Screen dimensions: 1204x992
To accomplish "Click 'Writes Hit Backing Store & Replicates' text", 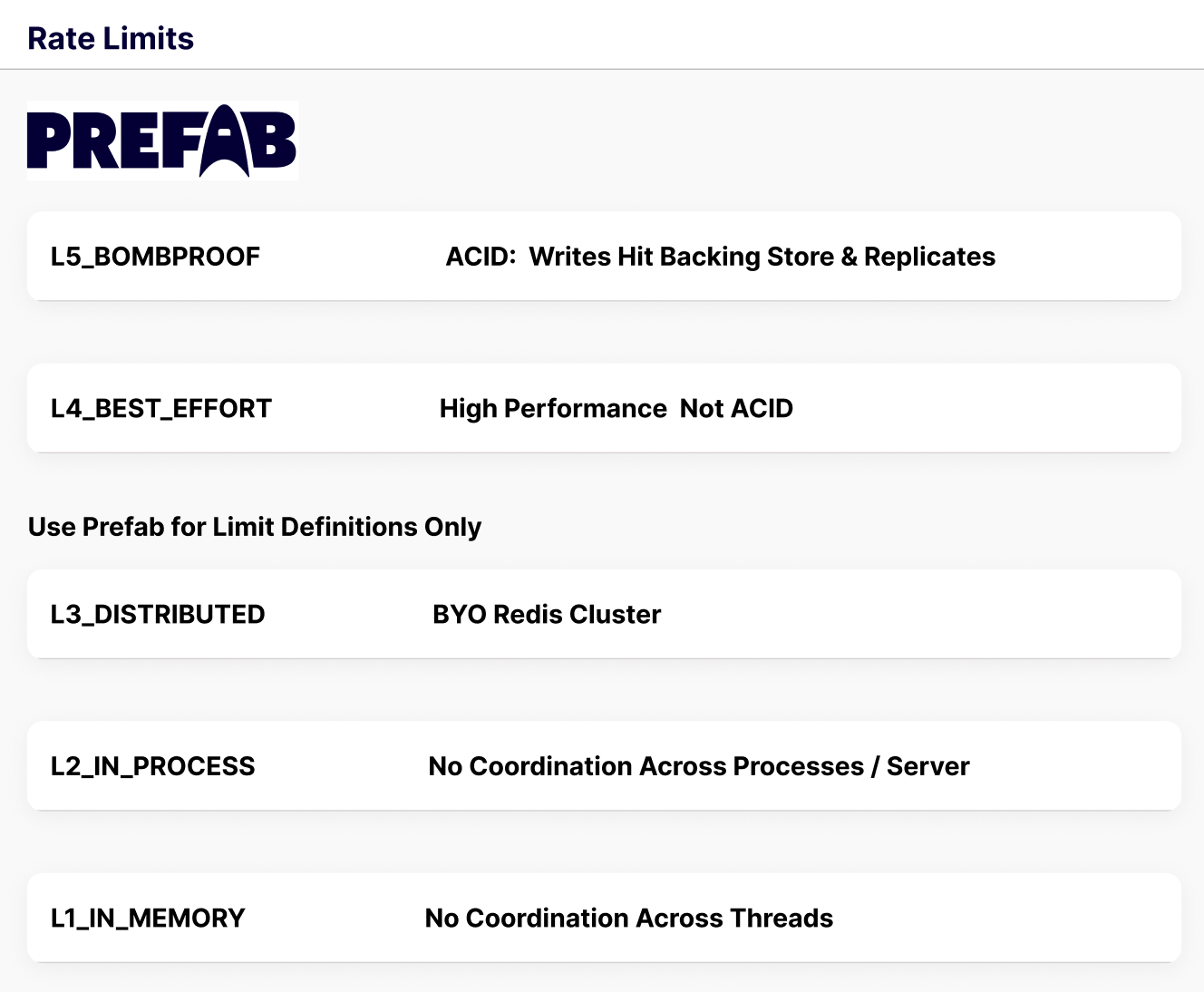I will point(762,257).
